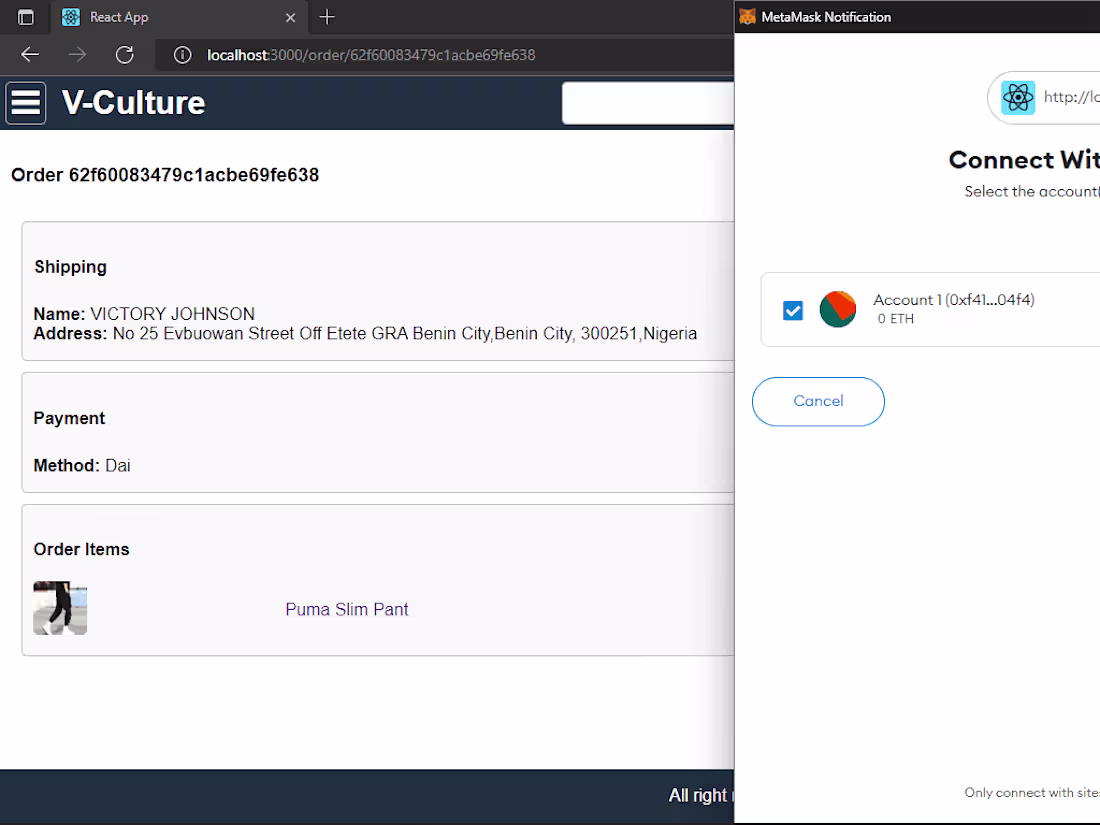Close the React App tab
This screenshot has width=1100, height=825.
pos(290,17)
